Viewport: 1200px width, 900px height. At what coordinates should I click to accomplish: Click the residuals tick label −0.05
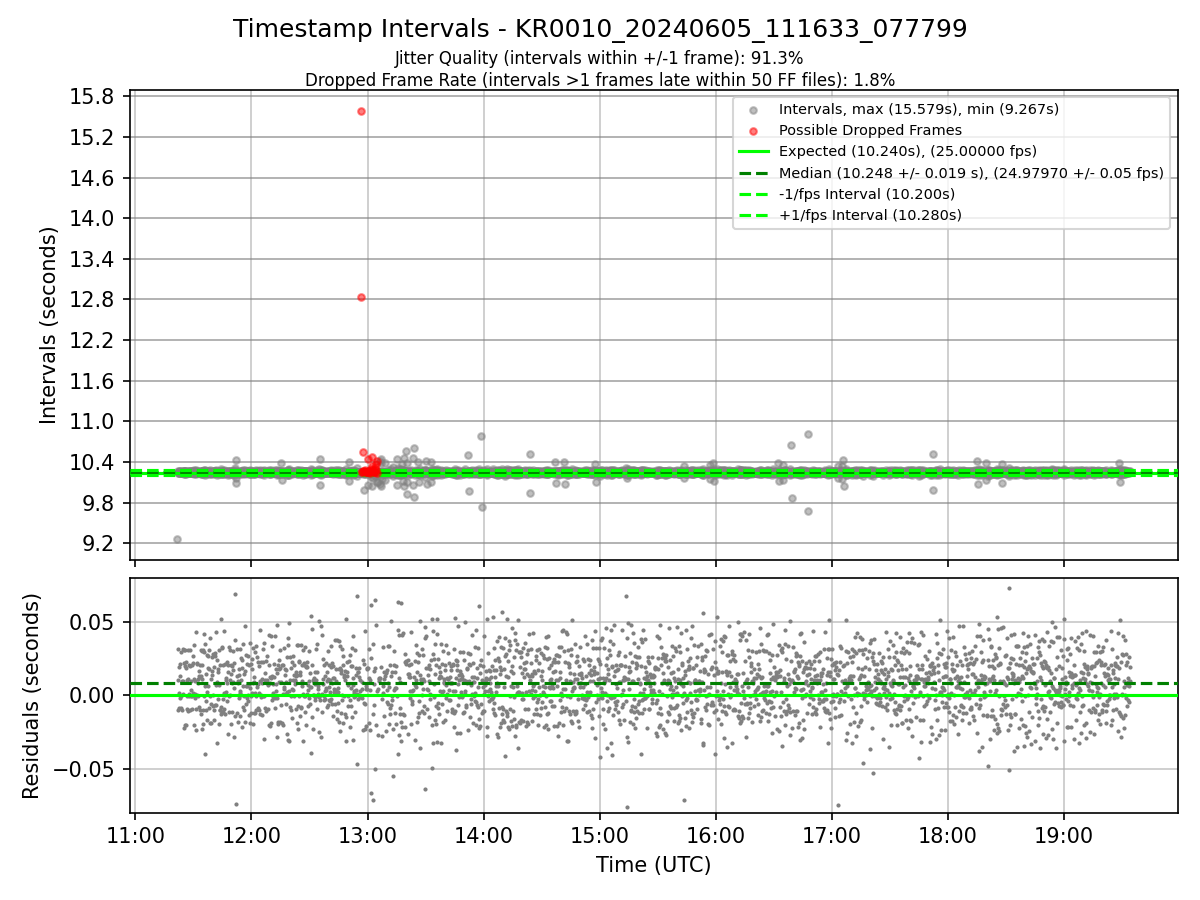85,769
